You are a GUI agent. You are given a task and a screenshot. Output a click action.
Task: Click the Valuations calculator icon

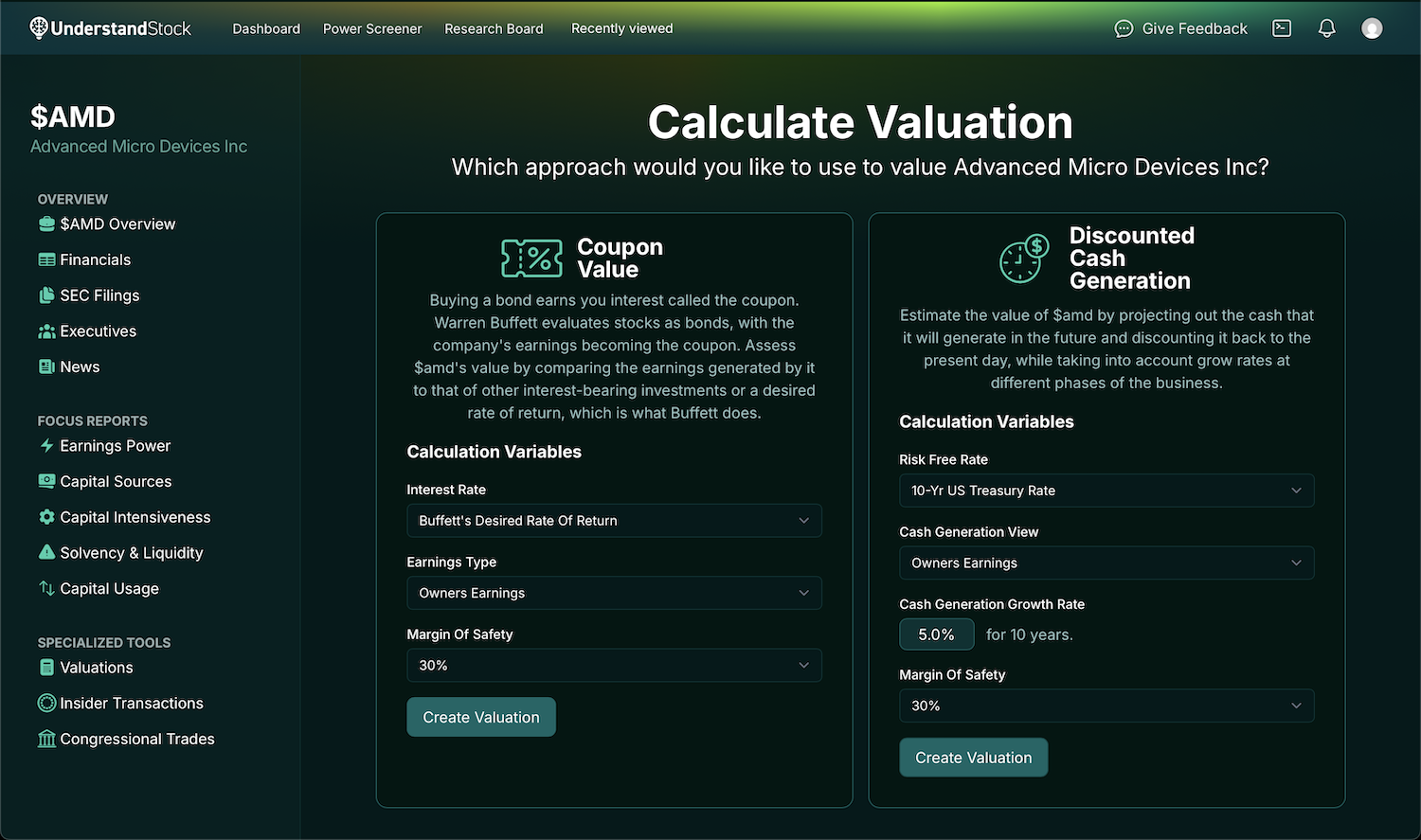46,668
